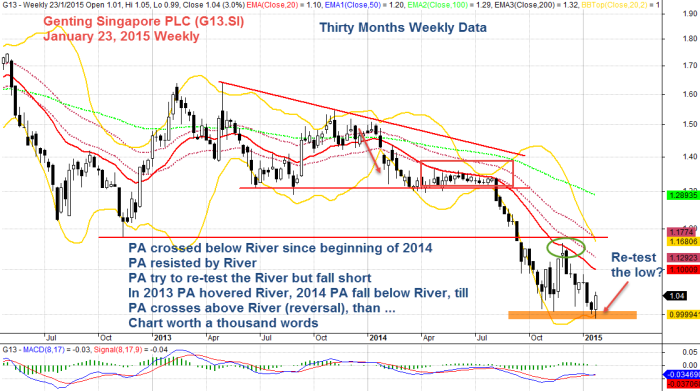The height and width of the screenshot is (391, 700).
Task: Click the red -0.03706 signal value tag
Action: tap(683, 384)
